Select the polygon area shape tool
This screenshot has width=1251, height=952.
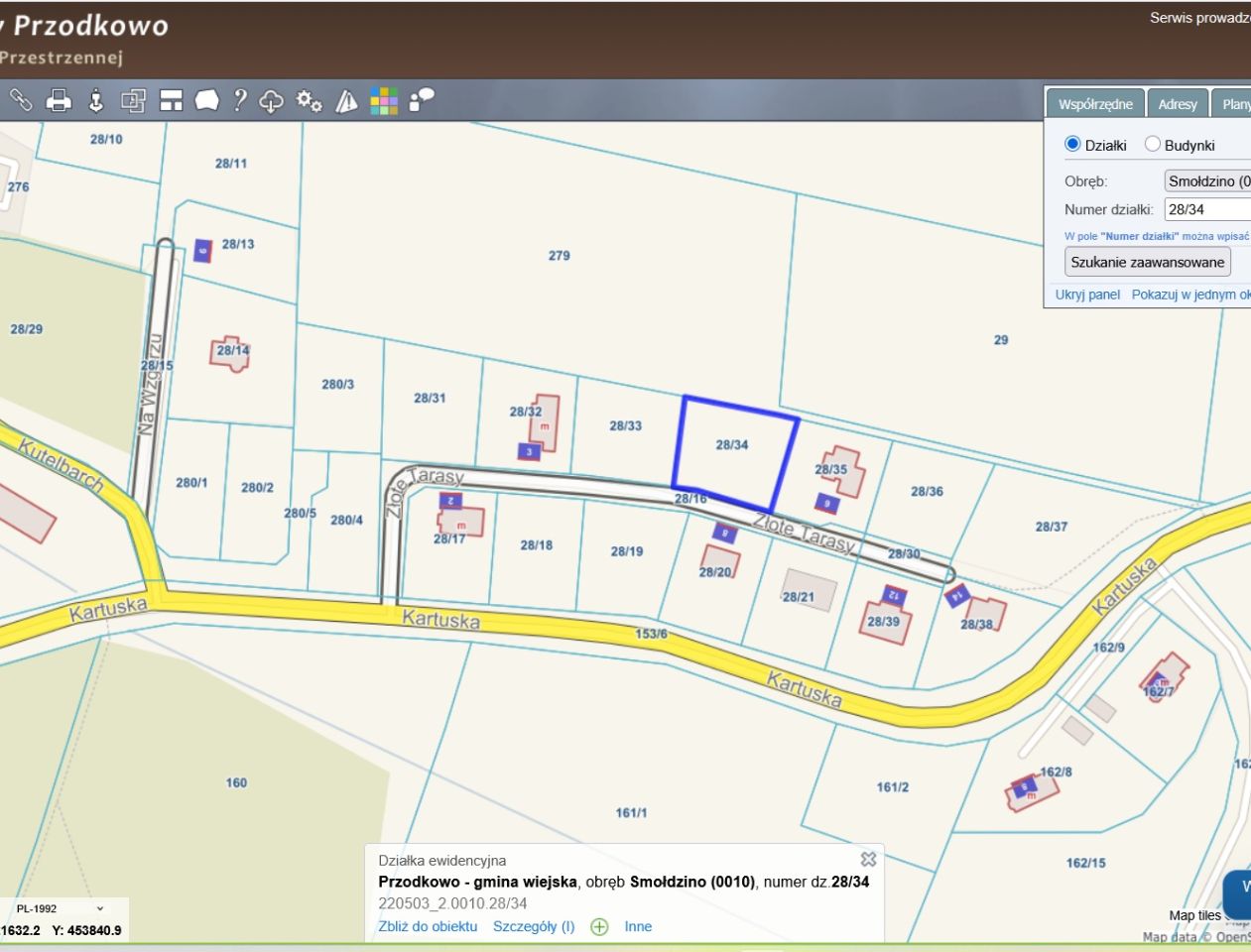[206, 100]
